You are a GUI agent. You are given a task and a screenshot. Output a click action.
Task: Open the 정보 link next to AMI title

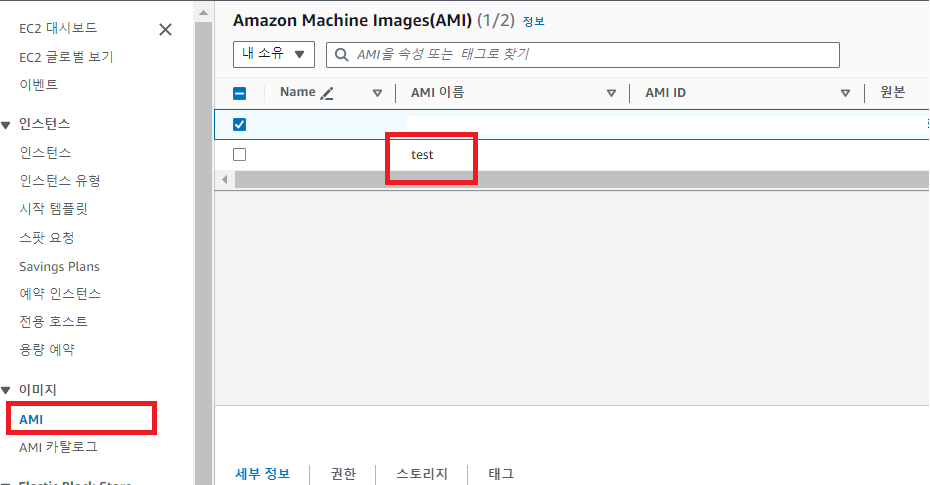click(x=533, y=21)
